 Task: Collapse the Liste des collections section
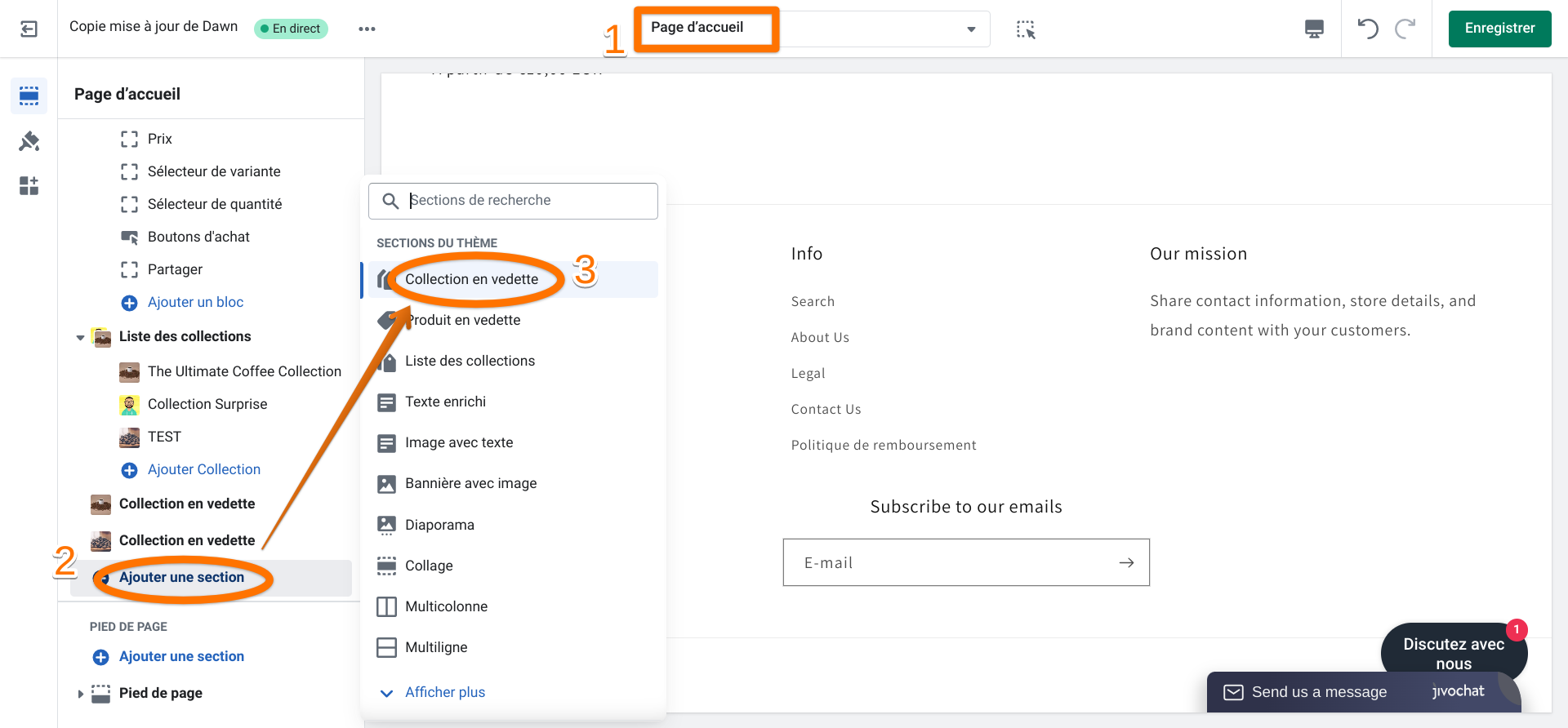[x=80, y=337]
